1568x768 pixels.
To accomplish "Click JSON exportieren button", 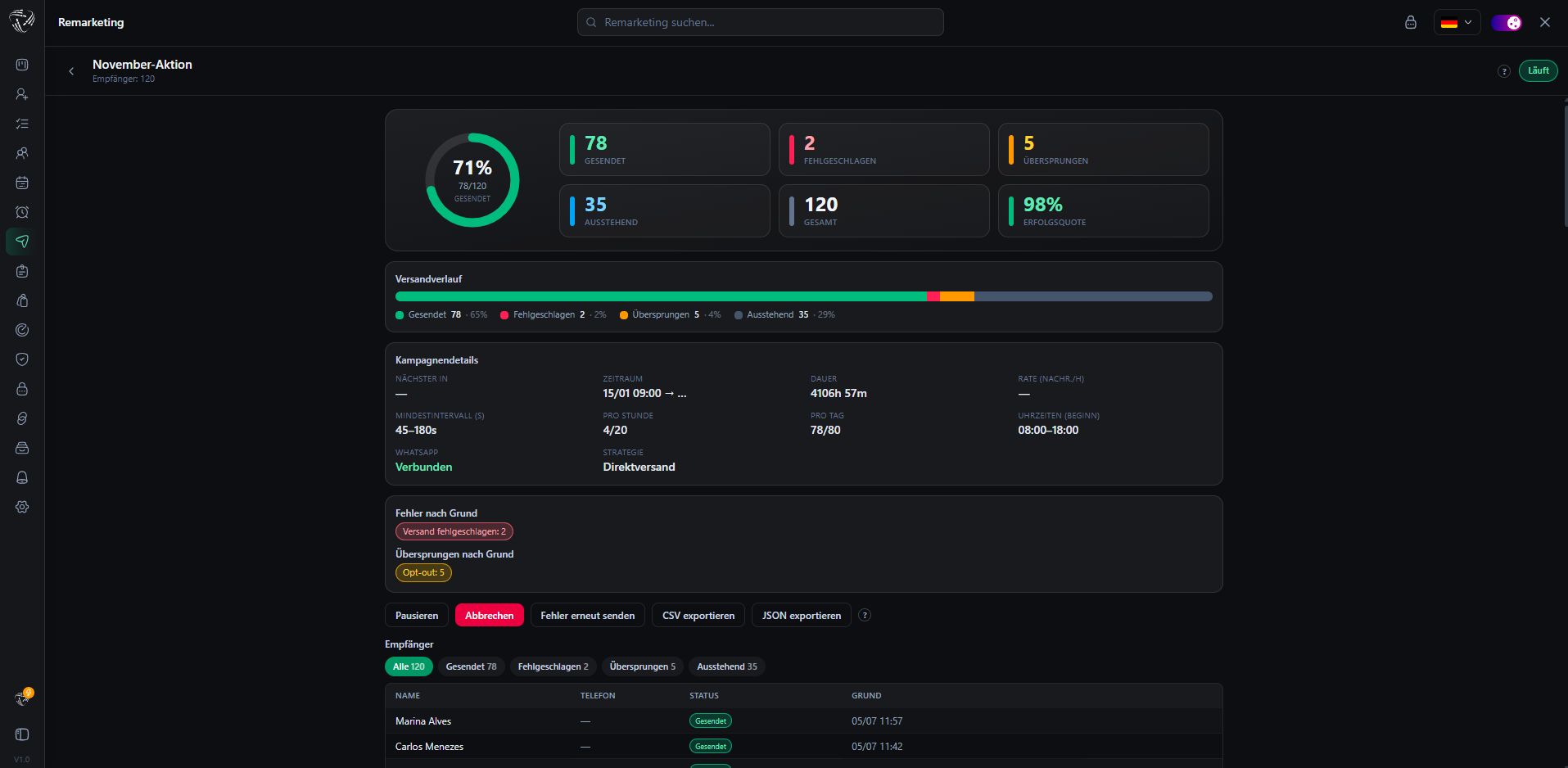I will (802, 616).
